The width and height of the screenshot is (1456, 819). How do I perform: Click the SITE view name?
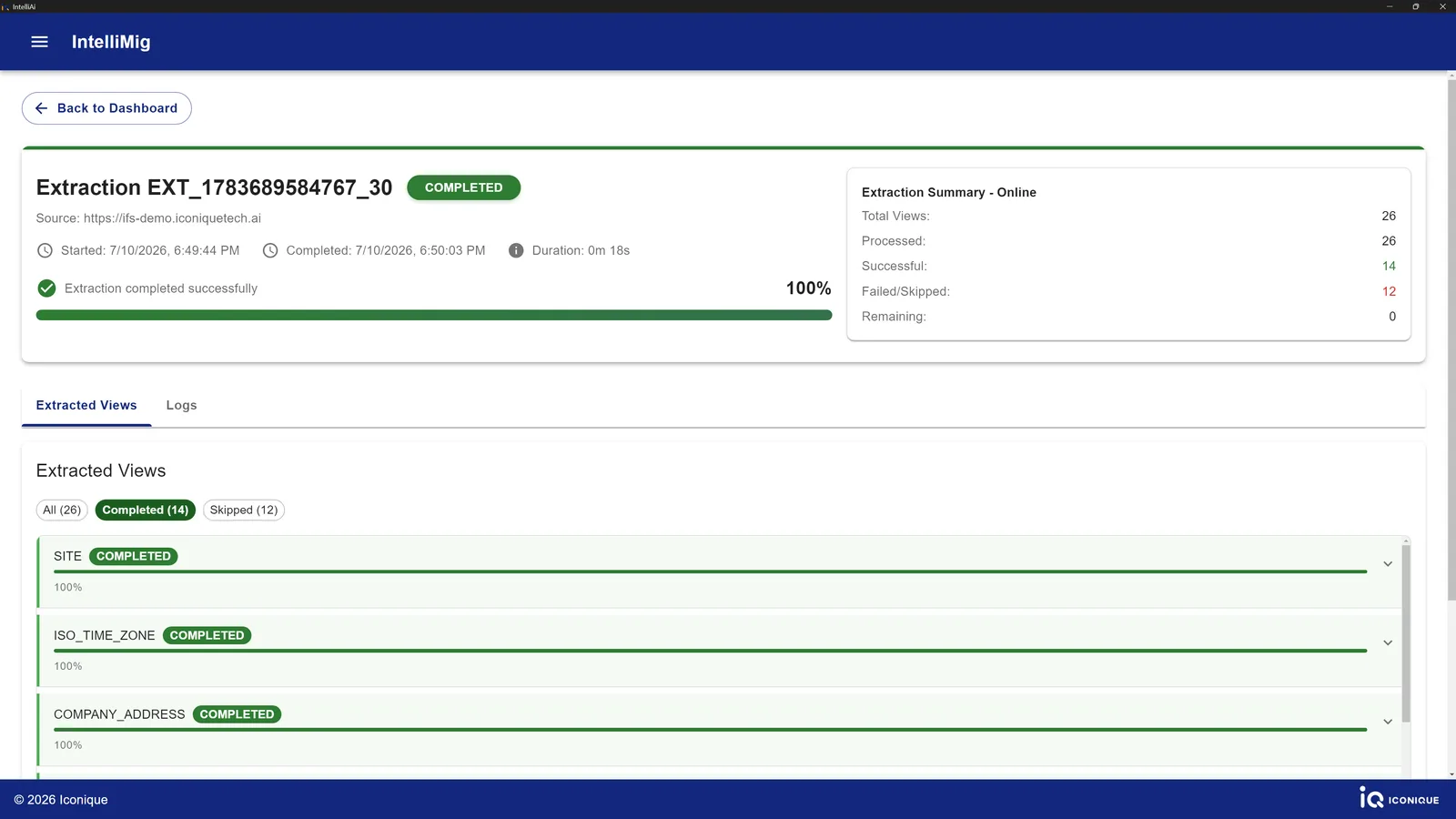point(67,556)
